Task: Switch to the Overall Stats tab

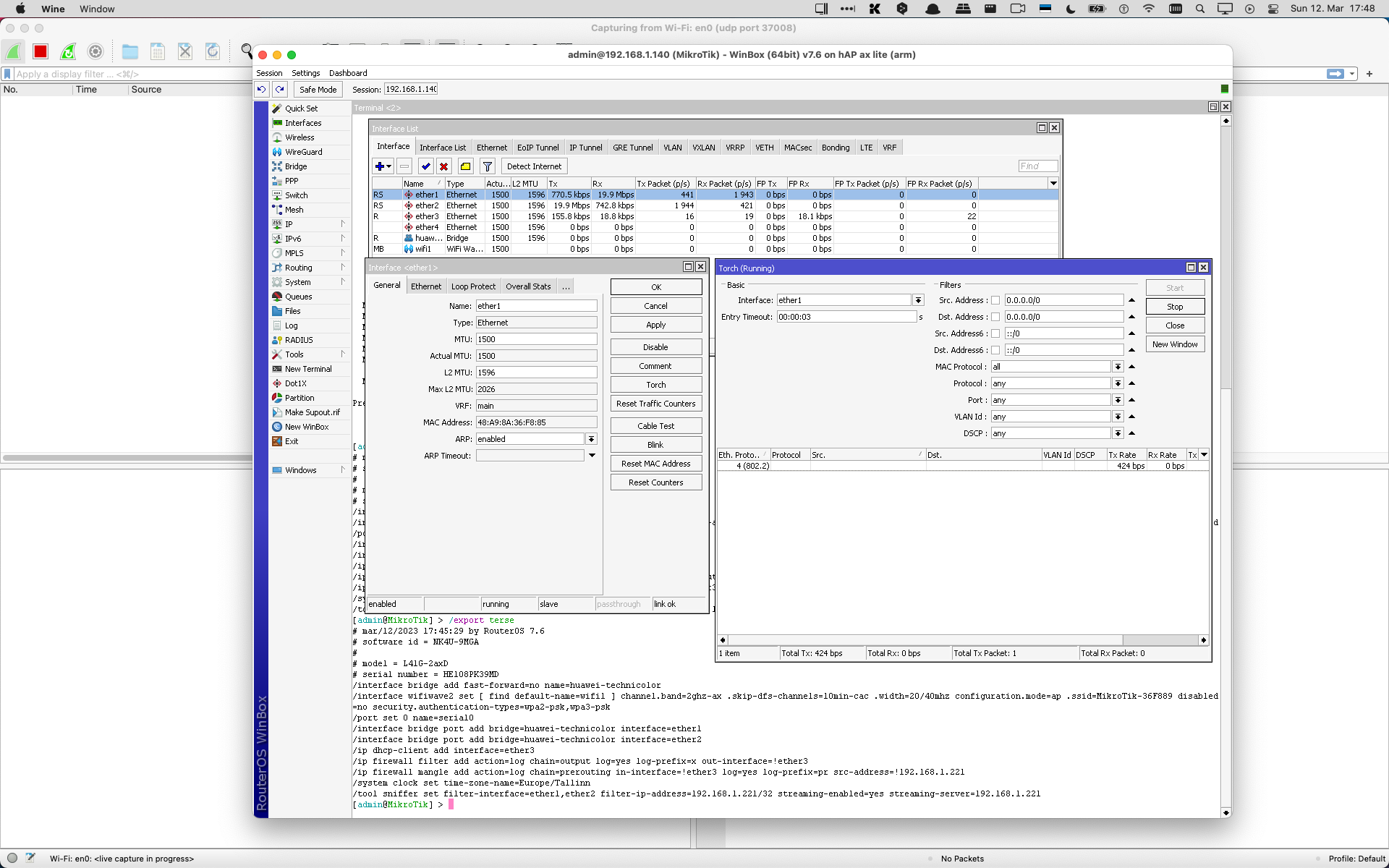Action: [x=528, y=286]
